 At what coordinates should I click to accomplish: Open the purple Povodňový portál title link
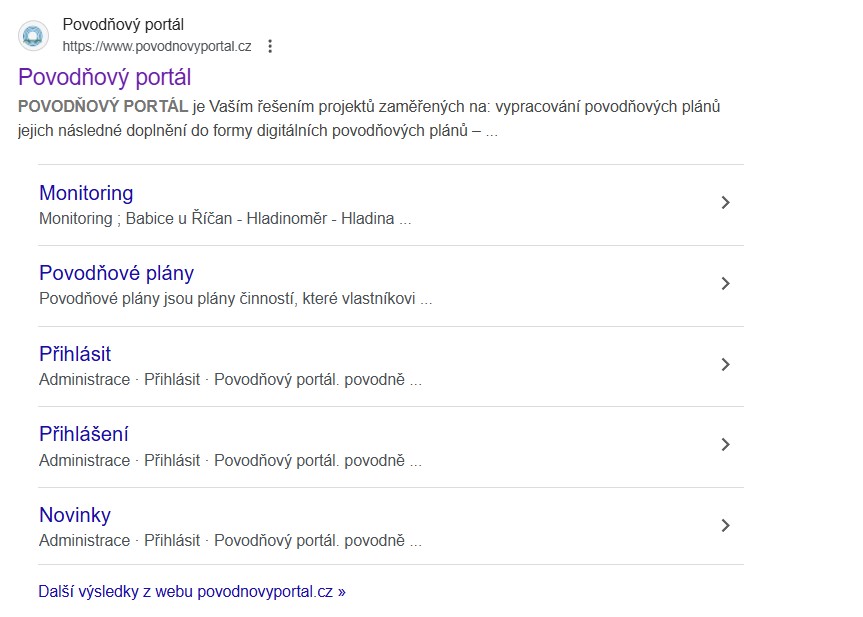point(104,77)
